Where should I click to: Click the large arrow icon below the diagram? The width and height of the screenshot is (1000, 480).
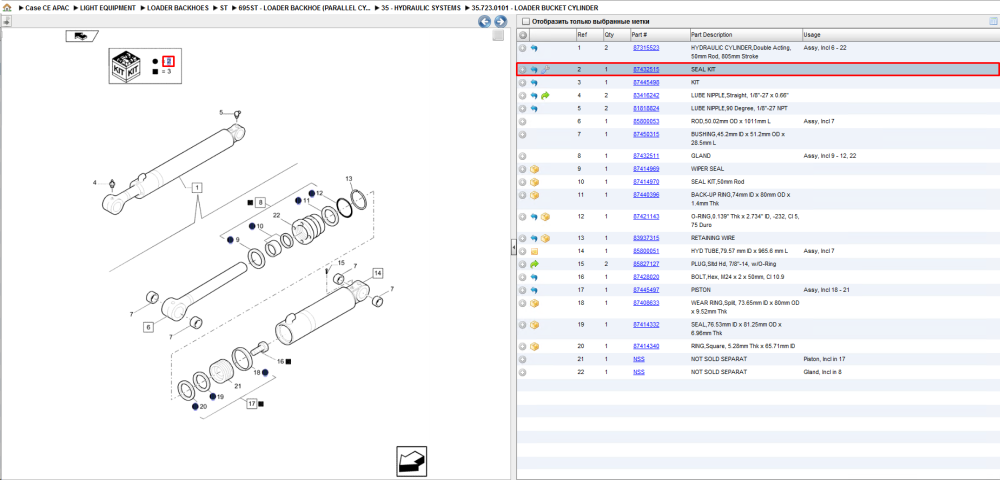coord(410,460)
